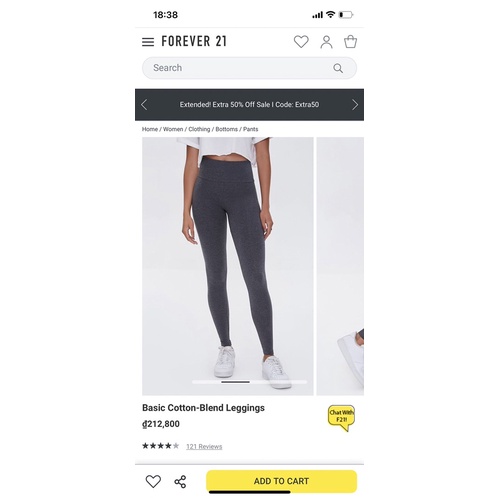Viewport: 498px width, 498px height.
Task: Go to the Home breadcrumb
Action: click(x=150, y=129)
